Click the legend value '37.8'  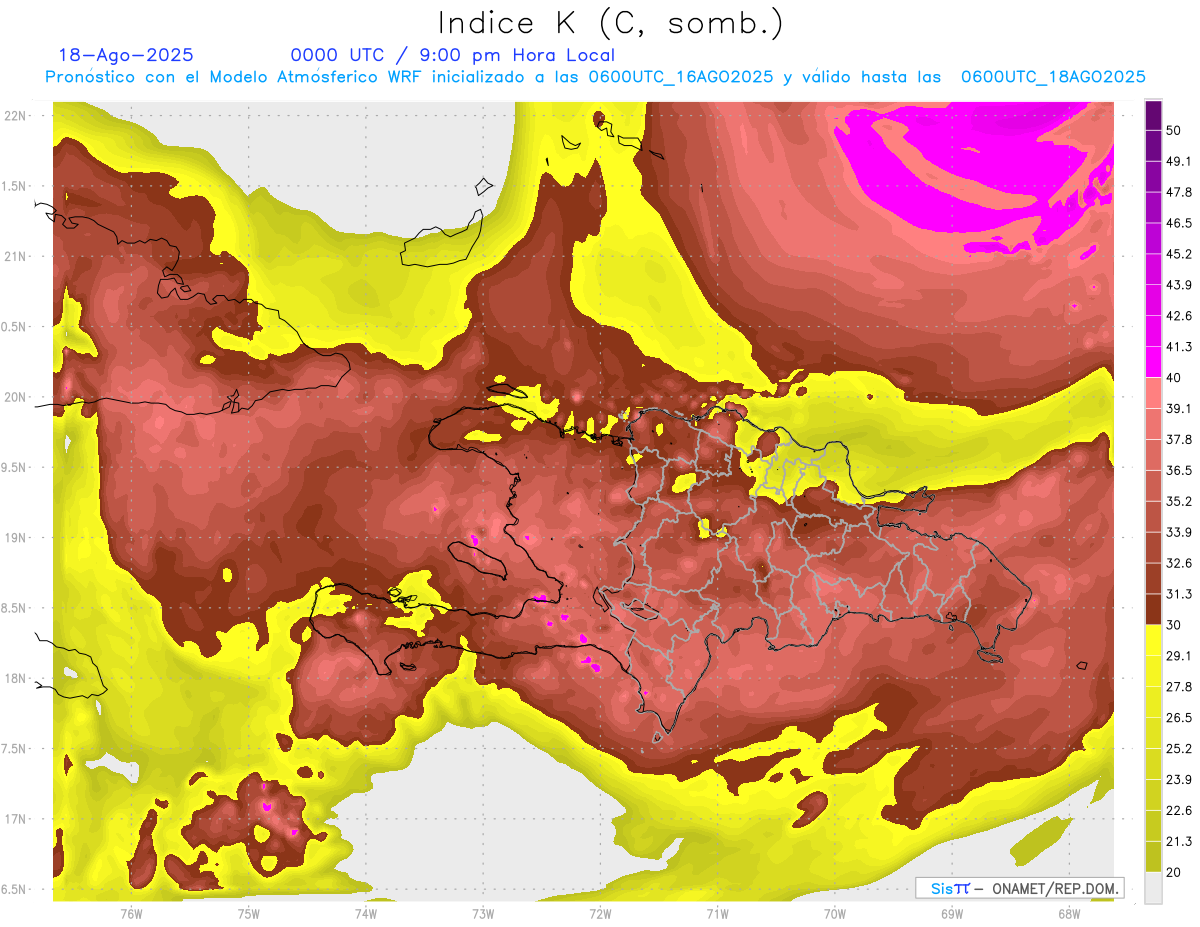pyautogui.click(x=1179, y=439)
